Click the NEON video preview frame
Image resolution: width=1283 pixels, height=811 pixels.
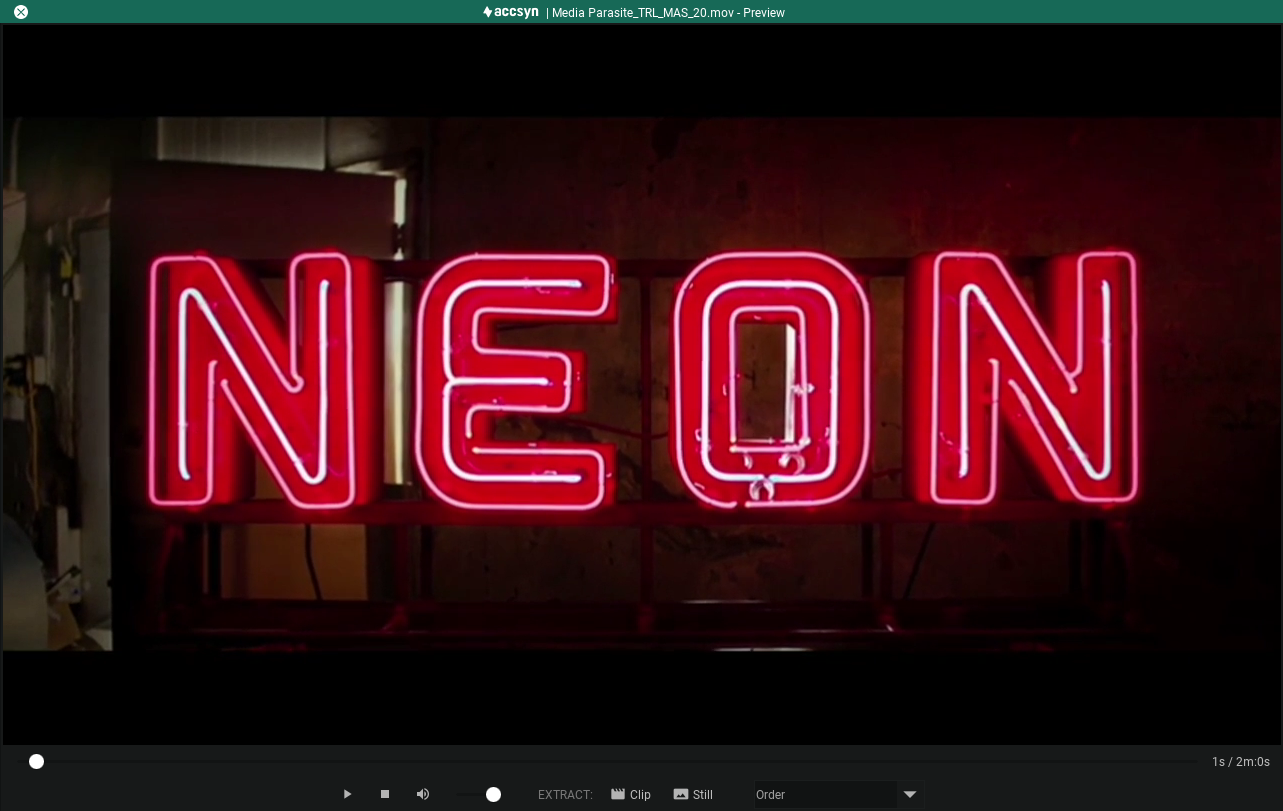(x=641, y=384)
